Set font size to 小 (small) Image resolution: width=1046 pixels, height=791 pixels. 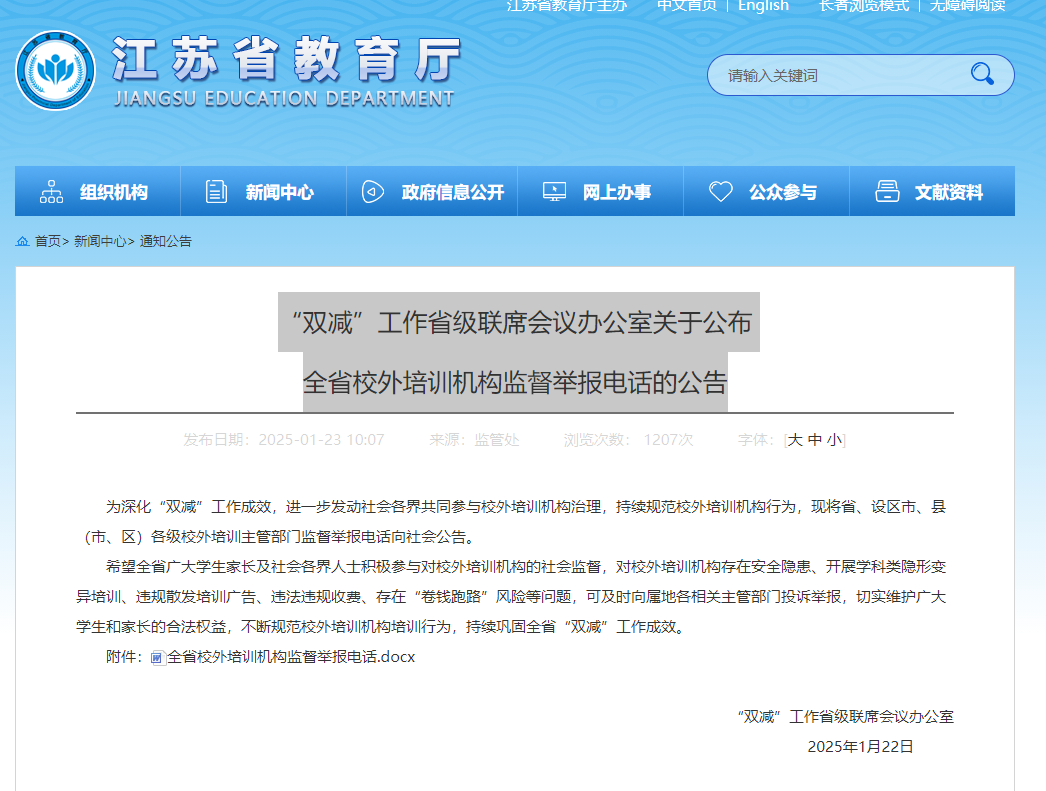click(x=834, y=440)
